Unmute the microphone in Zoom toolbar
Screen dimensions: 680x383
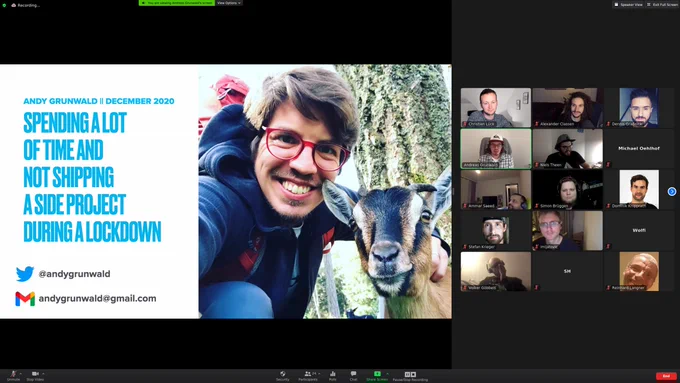[x=13, y=376]
